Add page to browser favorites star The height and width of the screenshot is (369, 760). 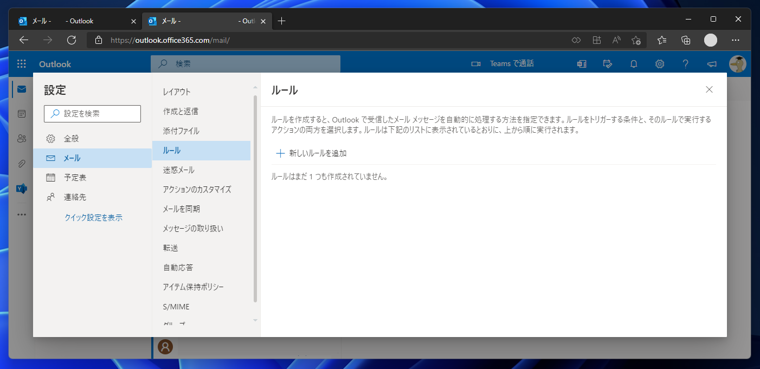coord(636,40)
